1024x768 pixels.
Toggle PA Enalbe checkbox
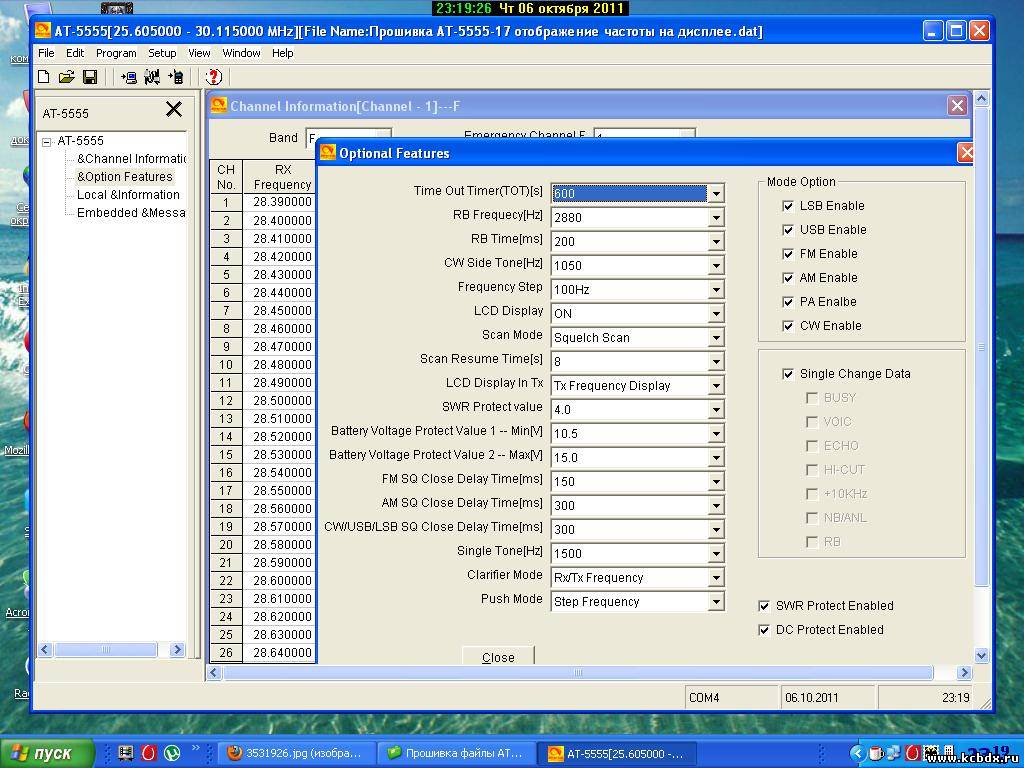(x=788, y=302)
